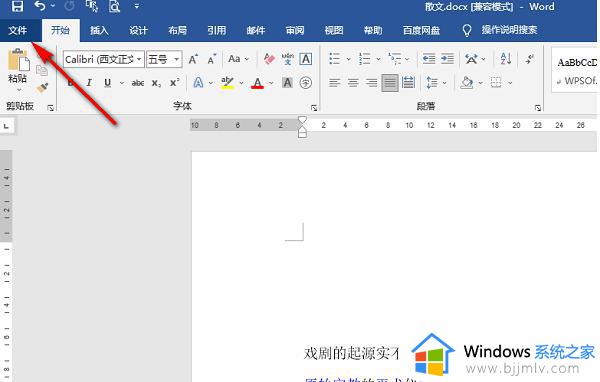Open the undo history dropdown arrow
This screenshot has height=382, width=600.
point(53,6)
